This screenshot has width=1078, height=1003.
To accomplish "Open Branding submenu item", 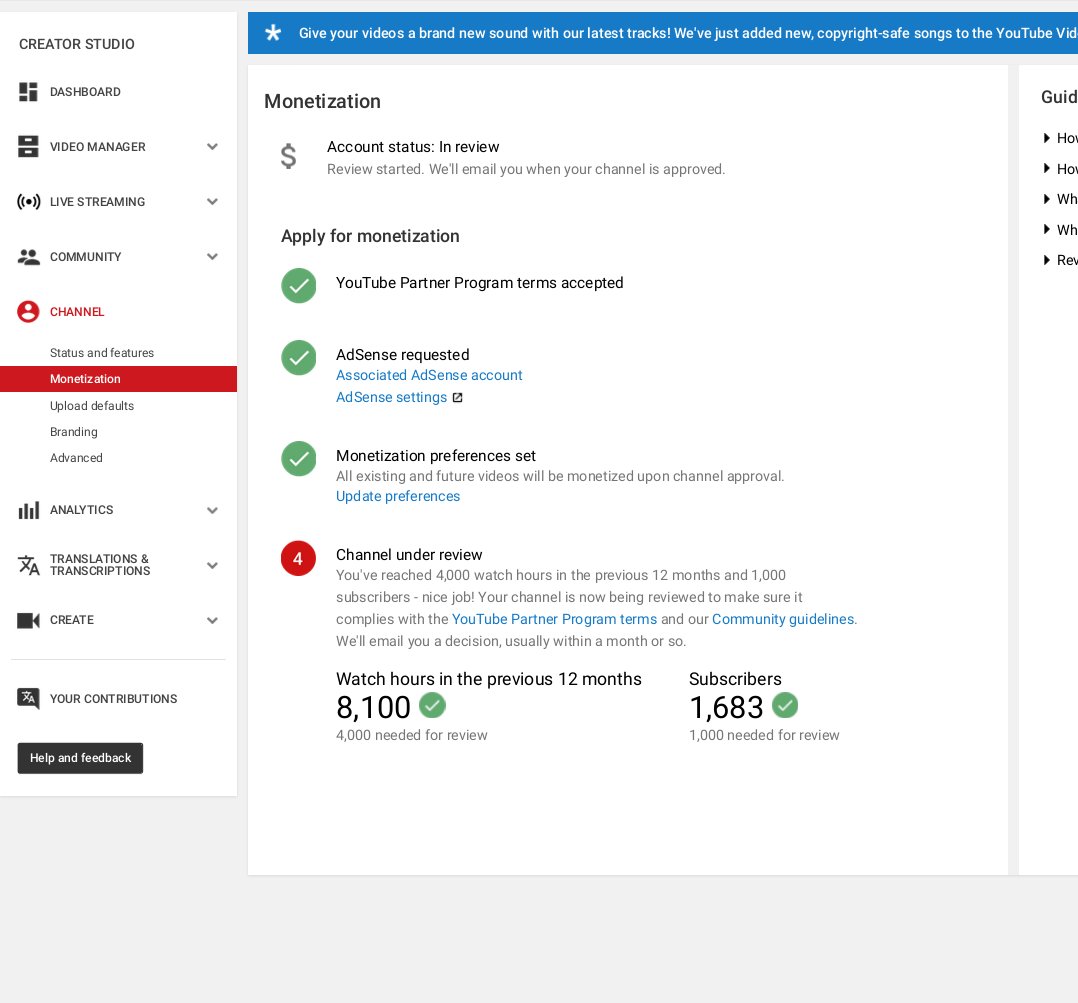I will click(74, 432).
